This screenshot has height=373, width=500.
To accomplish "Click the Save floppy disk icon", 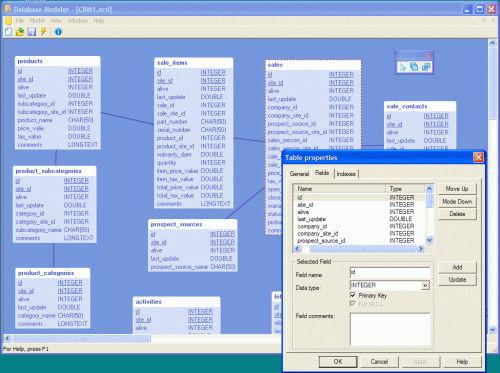I will point(32,32).
